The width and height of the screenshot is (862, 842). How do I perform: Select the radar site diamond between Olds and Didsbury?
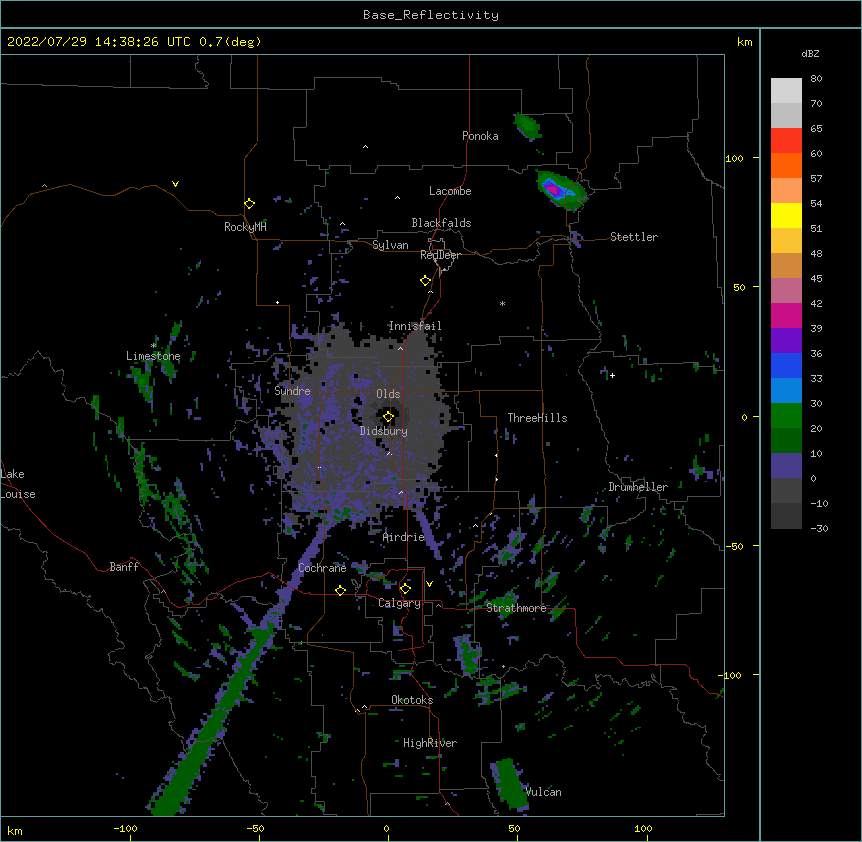point(388,417)
